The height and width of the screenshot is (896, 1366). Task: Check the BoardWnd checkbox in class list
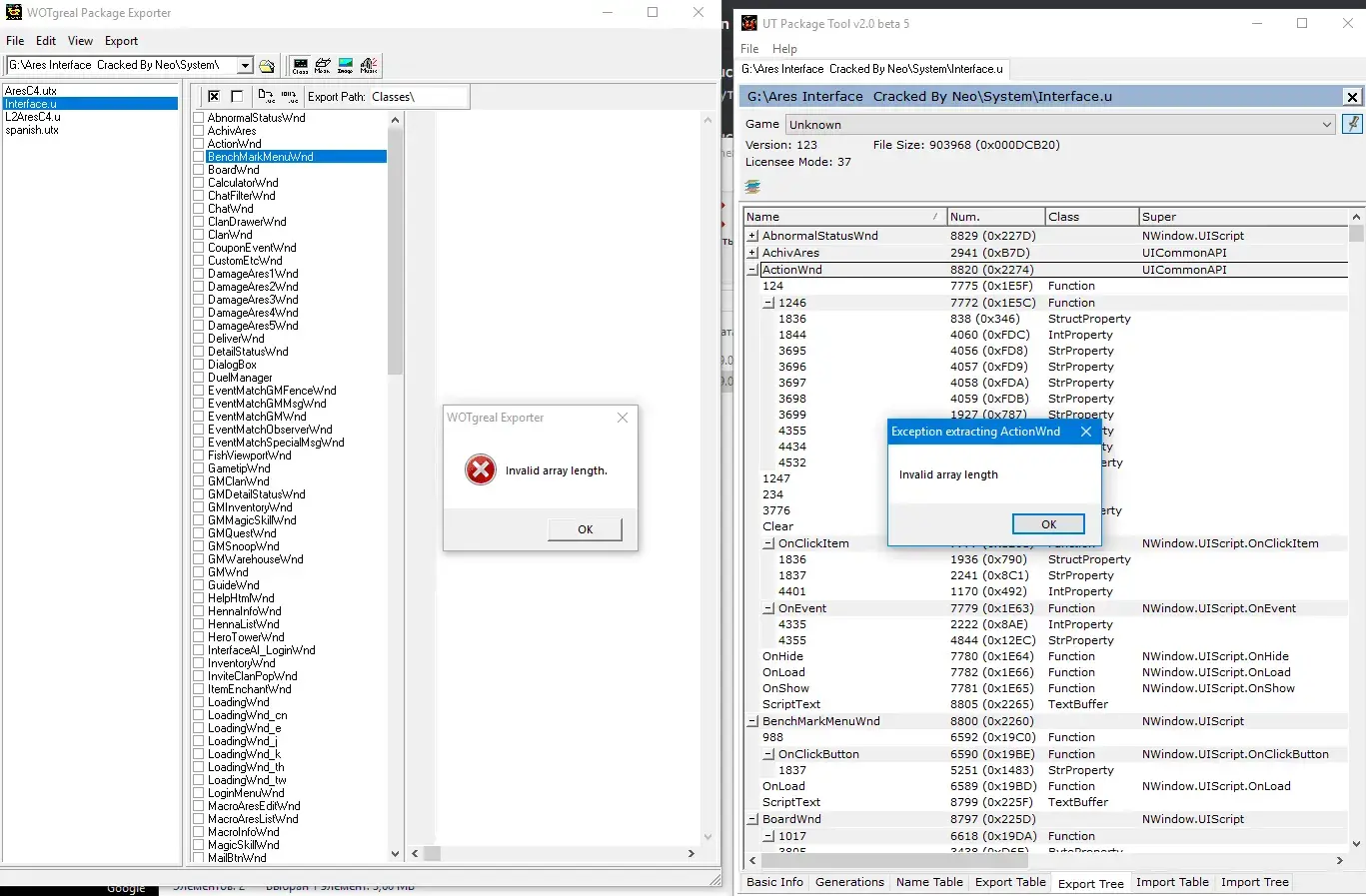[x=199, y=170]
